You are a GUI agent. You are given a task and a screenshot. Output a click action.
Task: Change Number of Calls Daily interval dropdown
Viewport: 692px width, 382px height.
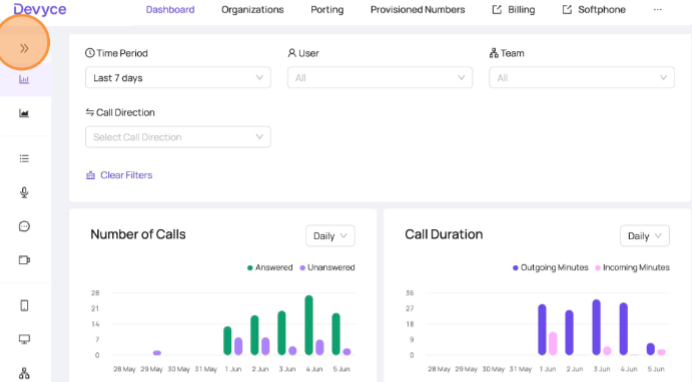coord(330,236)
